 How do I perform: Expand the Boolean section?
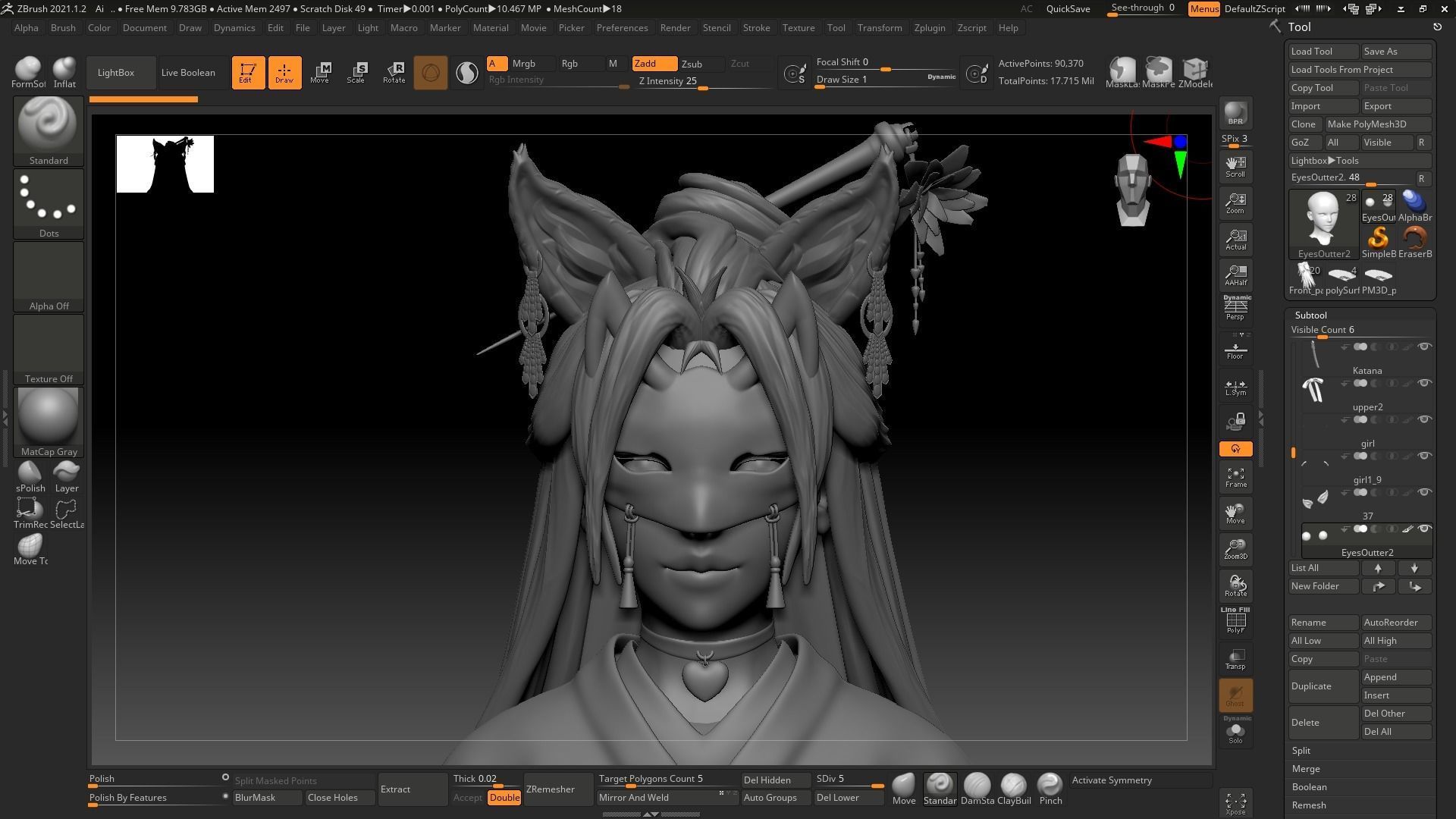1309,787
